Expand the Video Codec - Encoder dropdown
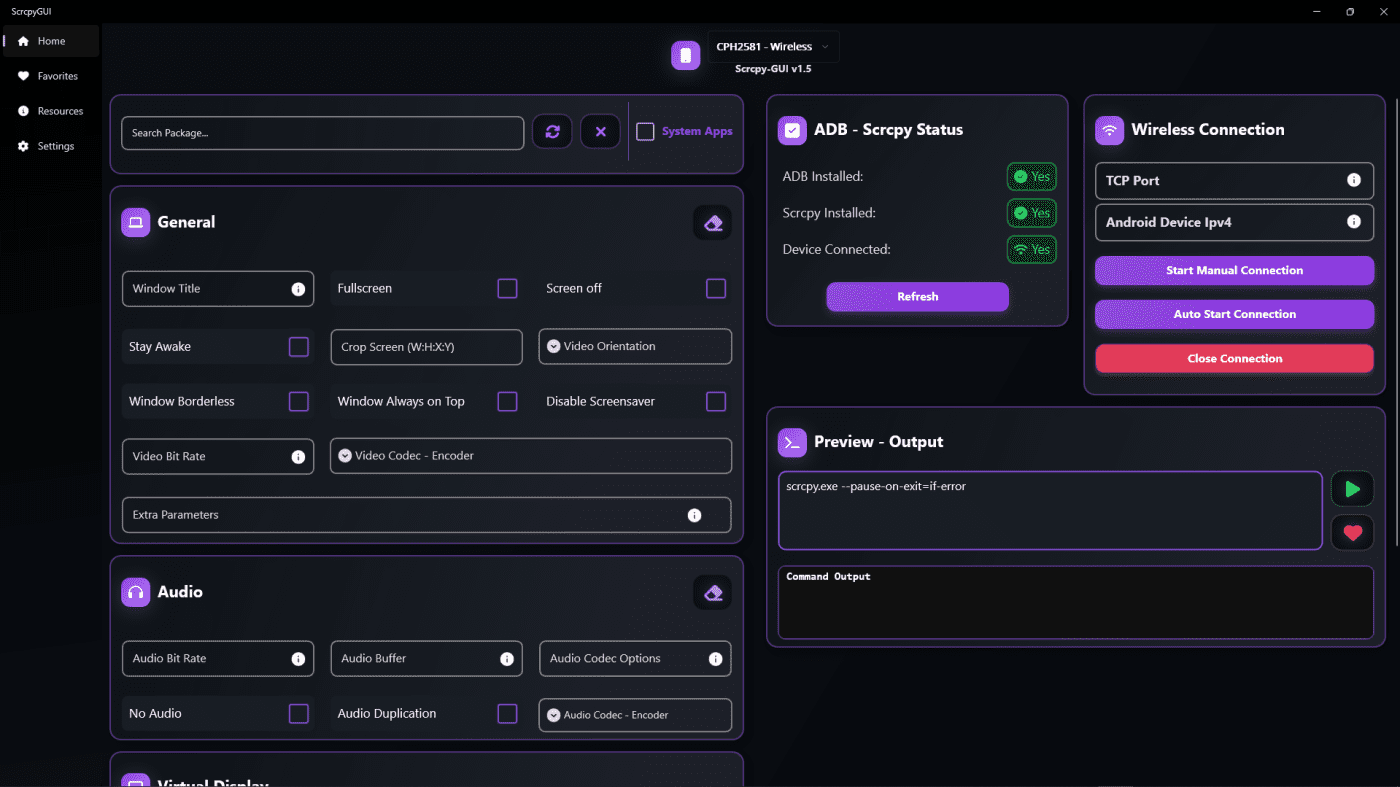 pyautogui.click(x=530, y=456)
